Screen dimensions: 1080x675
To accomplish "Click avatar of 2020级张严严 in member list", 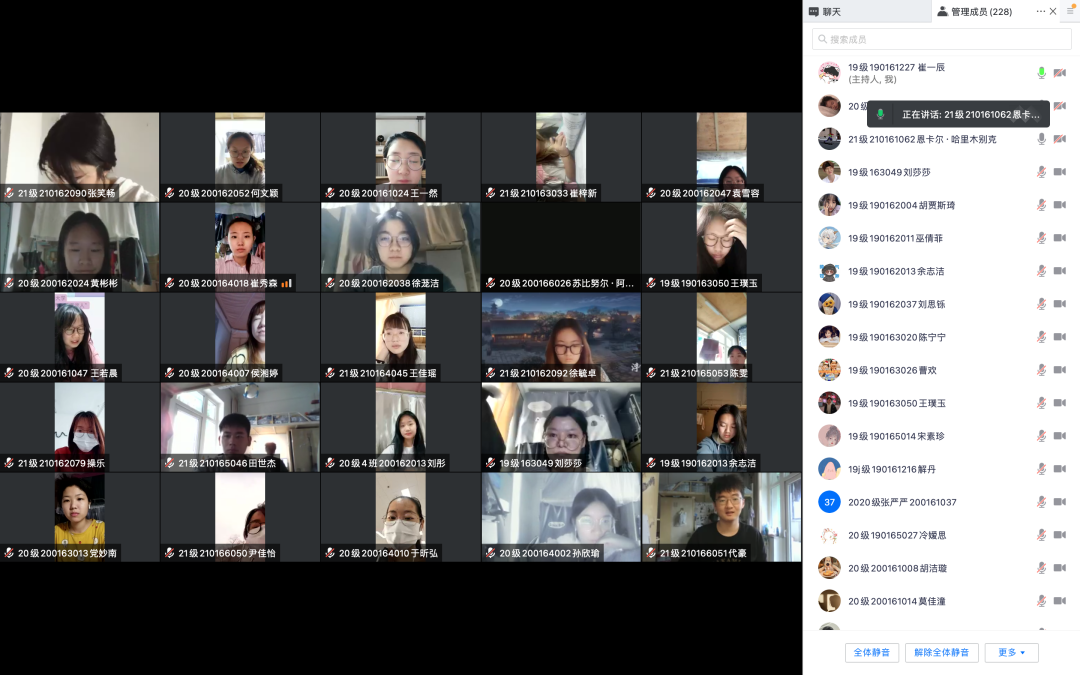I will click(x=829, y=502).
